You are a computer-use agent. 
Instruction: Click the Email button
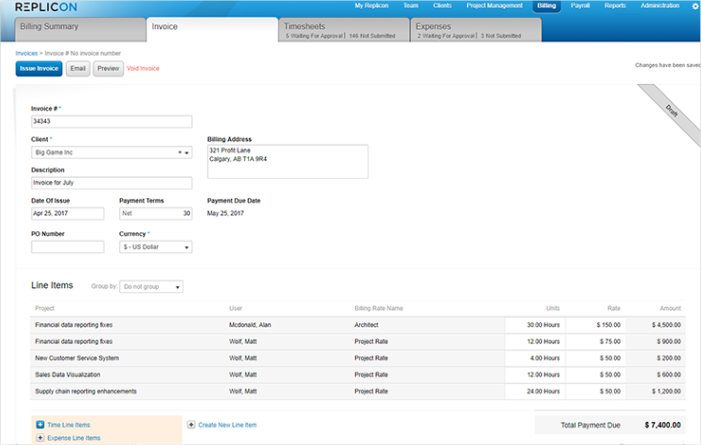pyautogui.click(x=78, y=68)
